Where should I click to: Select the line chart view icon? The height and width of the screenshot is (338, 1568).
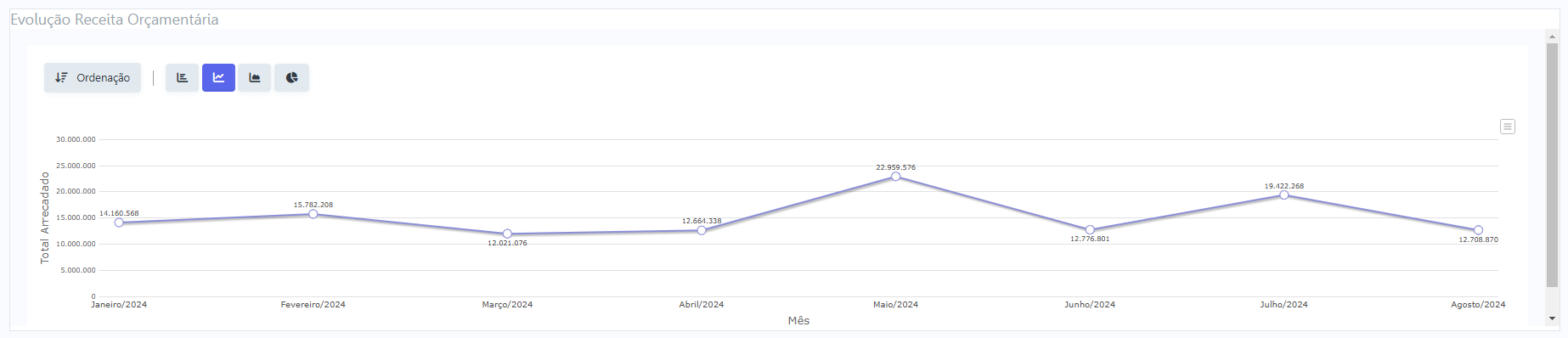(218, 77)
